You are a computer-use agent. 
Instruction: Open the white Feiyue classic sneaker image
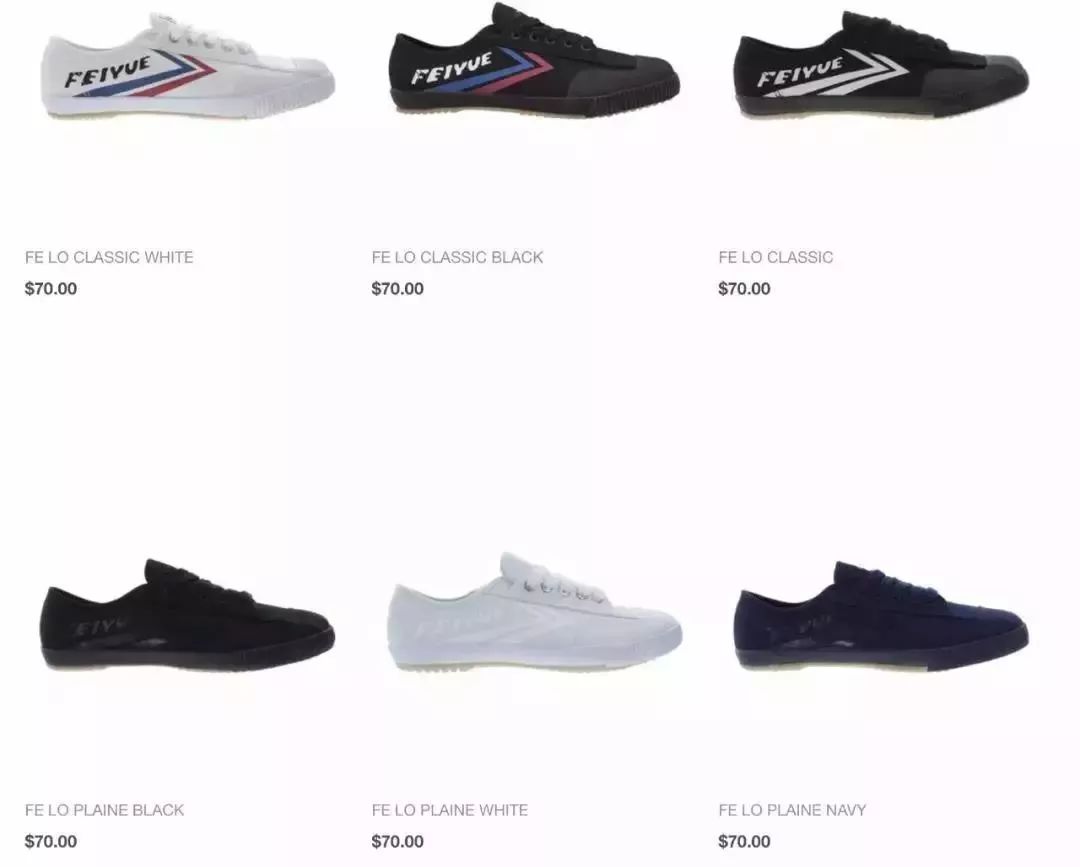(x=187, y=66)
